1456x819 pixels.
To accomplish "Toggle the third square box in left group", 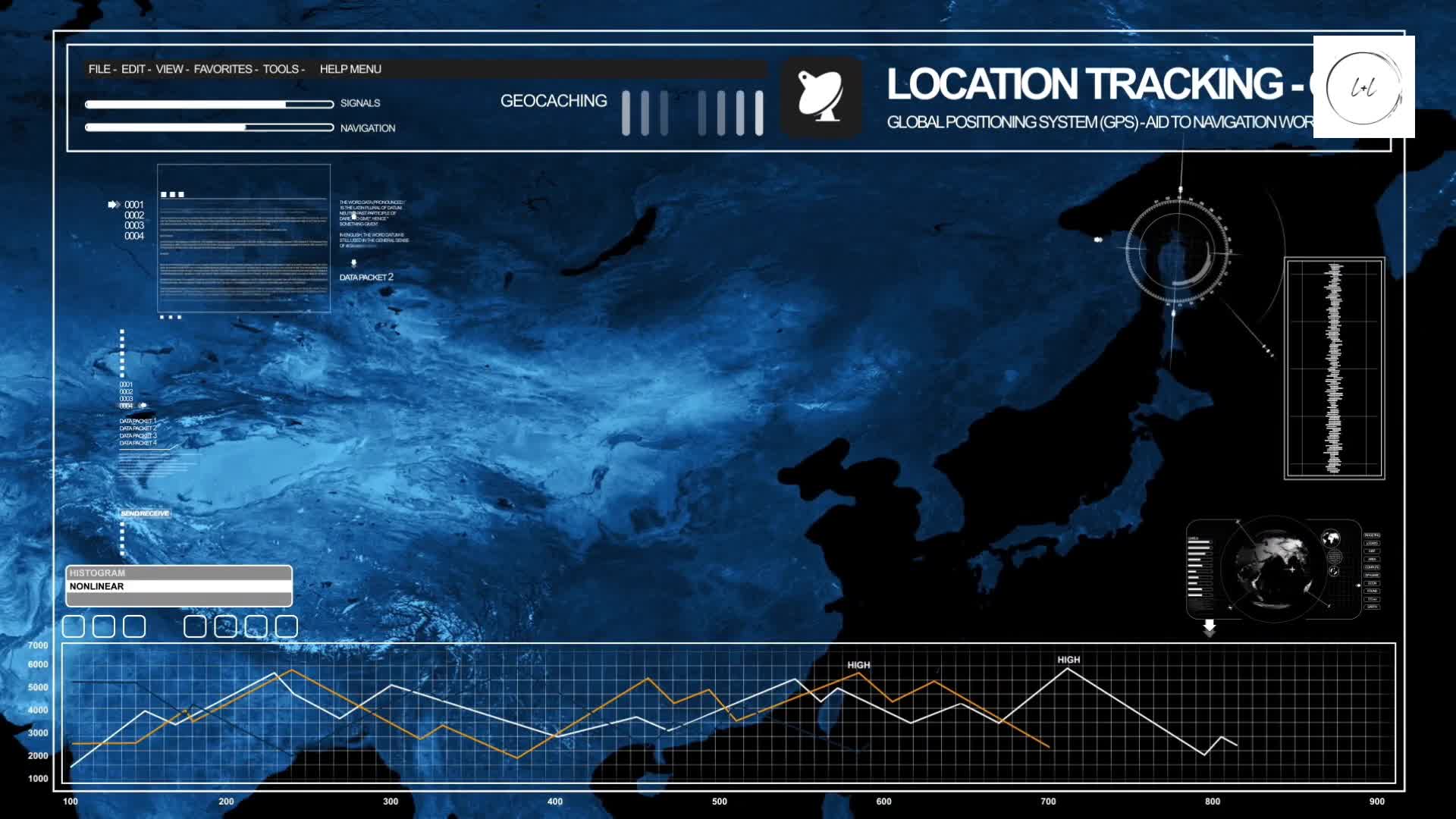I will [x=134, y=626].
